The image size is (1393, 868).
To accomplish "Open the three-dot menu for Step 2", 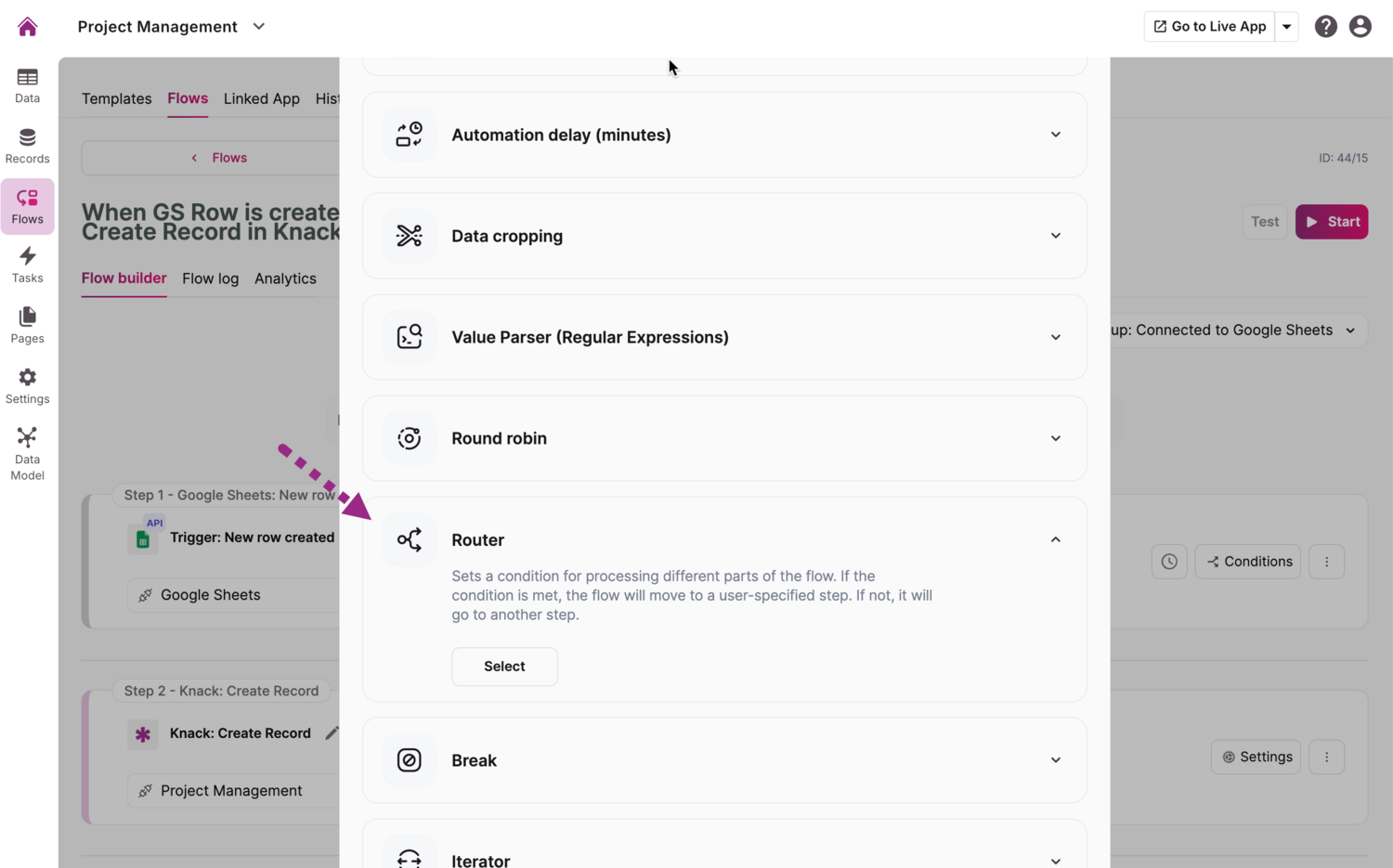I will coord(1326,758).
